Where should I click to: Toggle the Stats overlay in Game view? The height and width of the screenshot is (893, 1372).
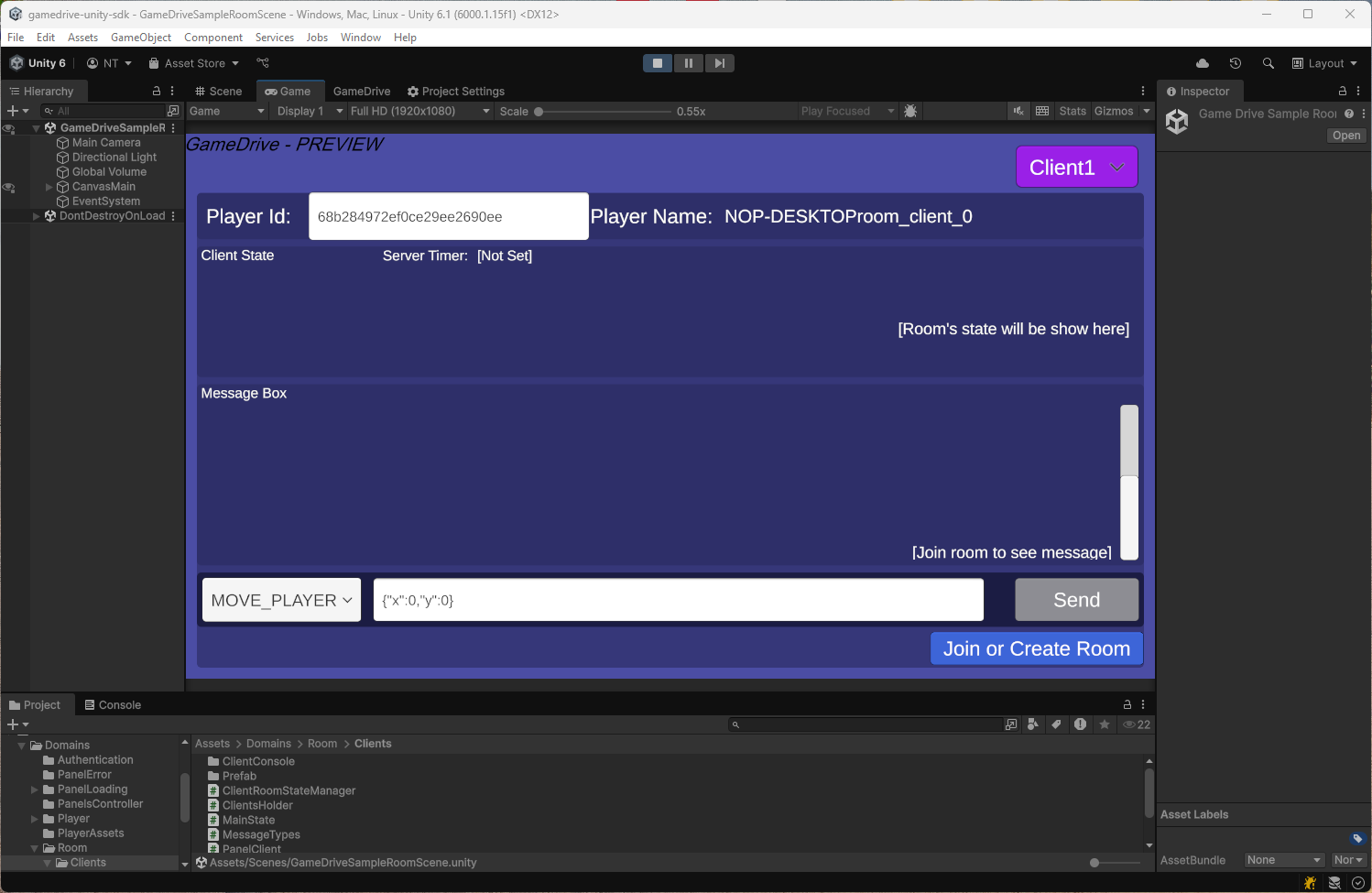click(x=1072, y=111)
